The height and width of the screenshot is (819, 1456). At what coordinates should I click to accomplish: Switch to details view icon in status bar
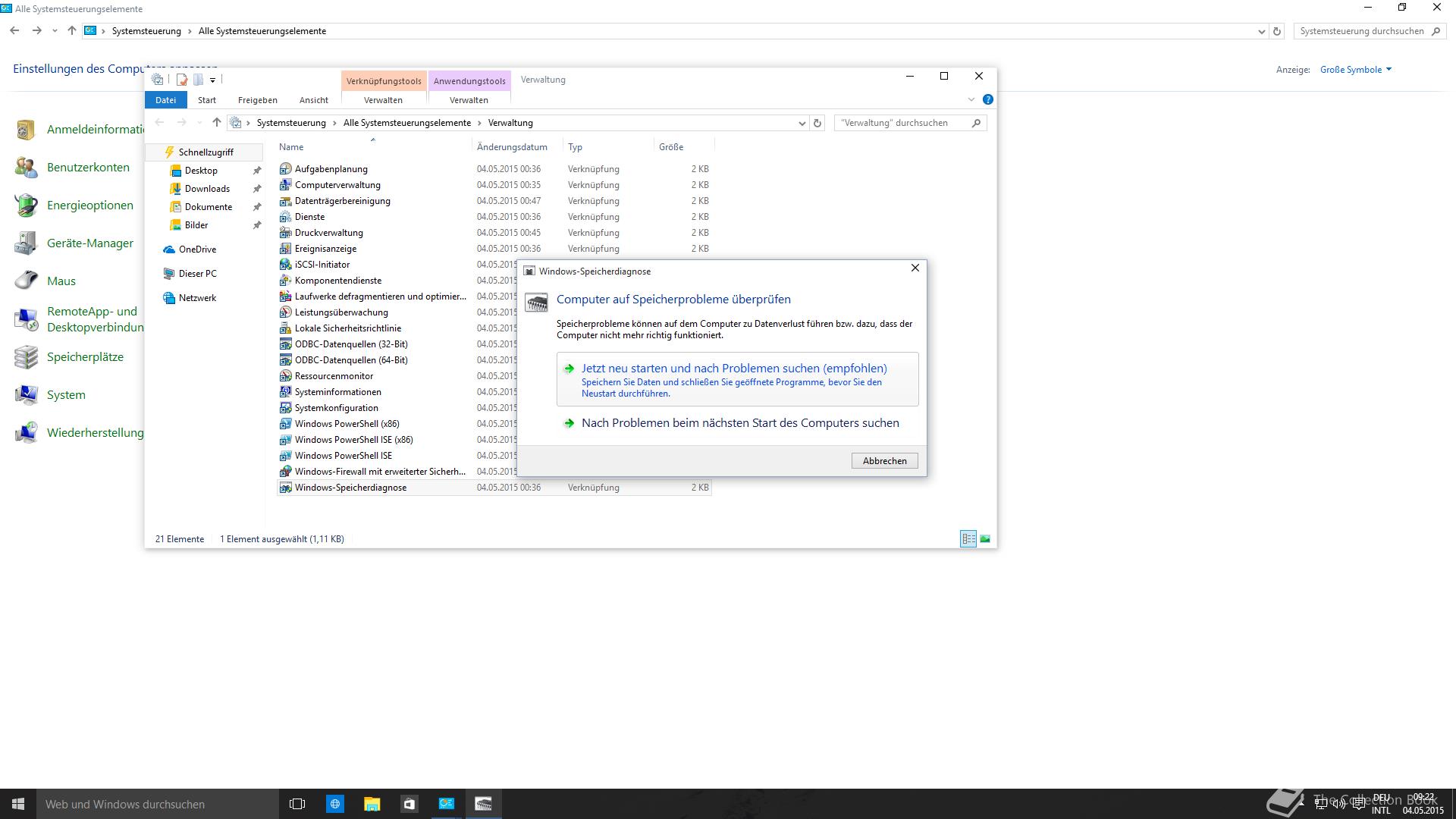[x=968, y=539]
